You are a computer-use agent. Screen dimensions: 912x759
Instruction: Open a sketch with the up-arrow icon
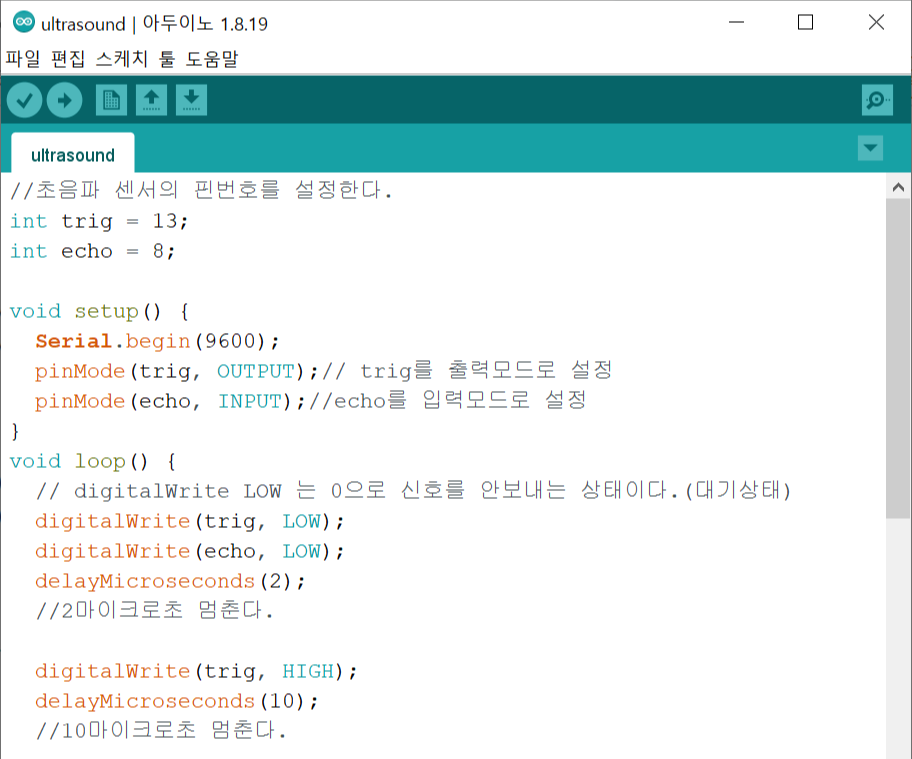pos(151,100)
